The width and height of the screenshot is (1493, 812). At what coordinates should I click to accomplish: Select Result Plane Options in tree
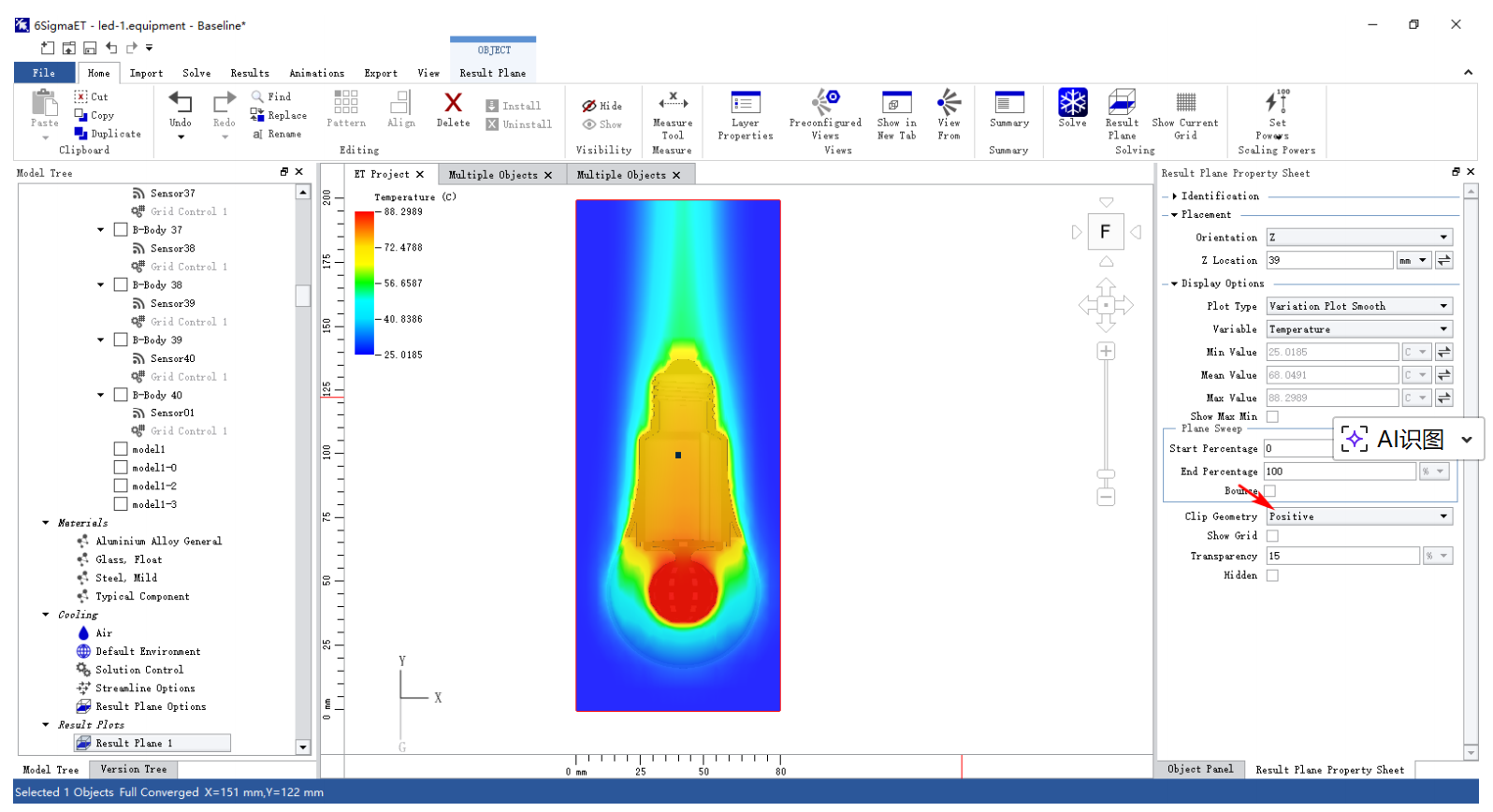(x=150, y=706)
